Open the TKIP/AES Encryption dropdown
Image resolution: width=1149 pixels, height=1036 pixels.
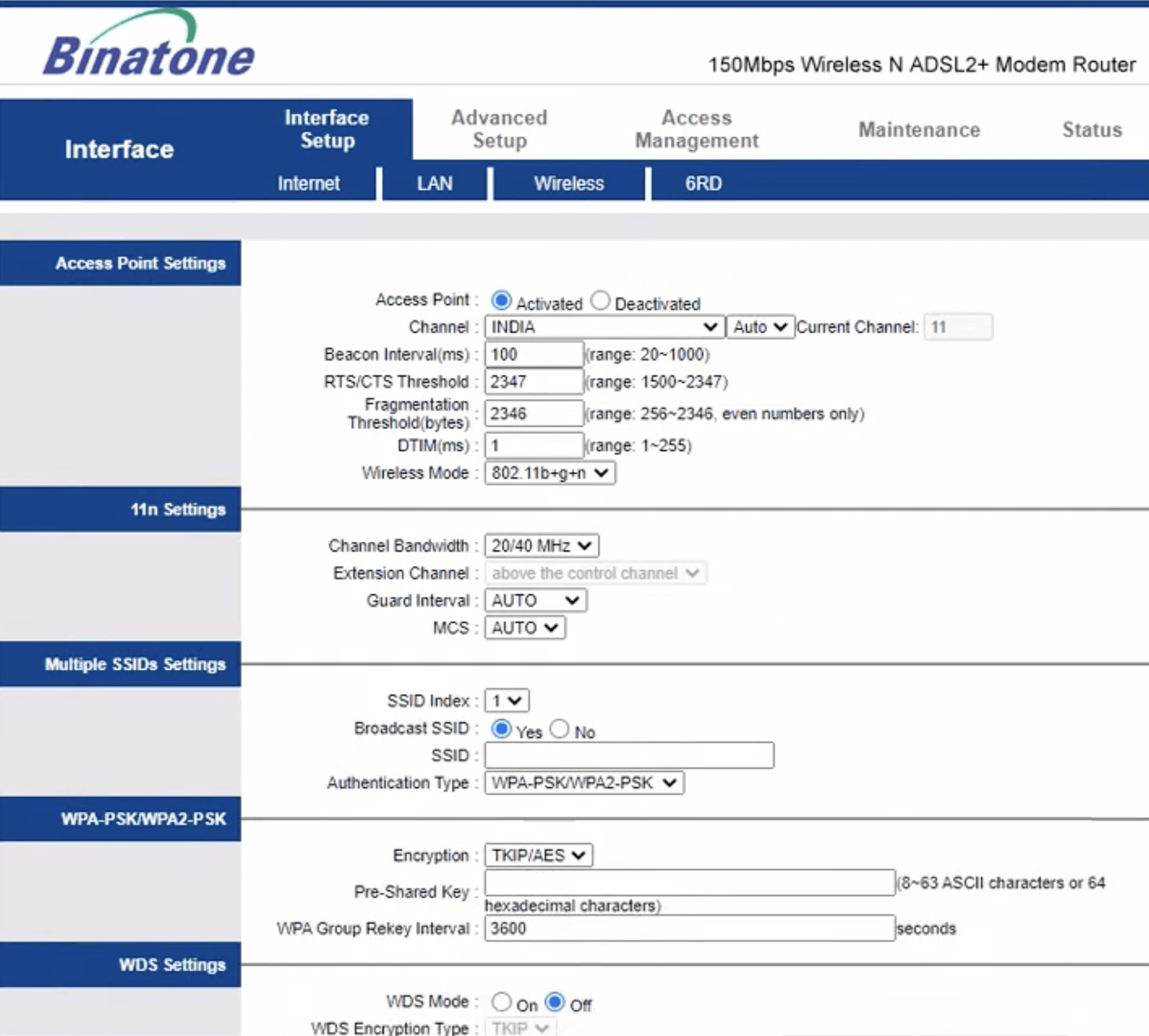pyautogui.click(x=538, y=855)
